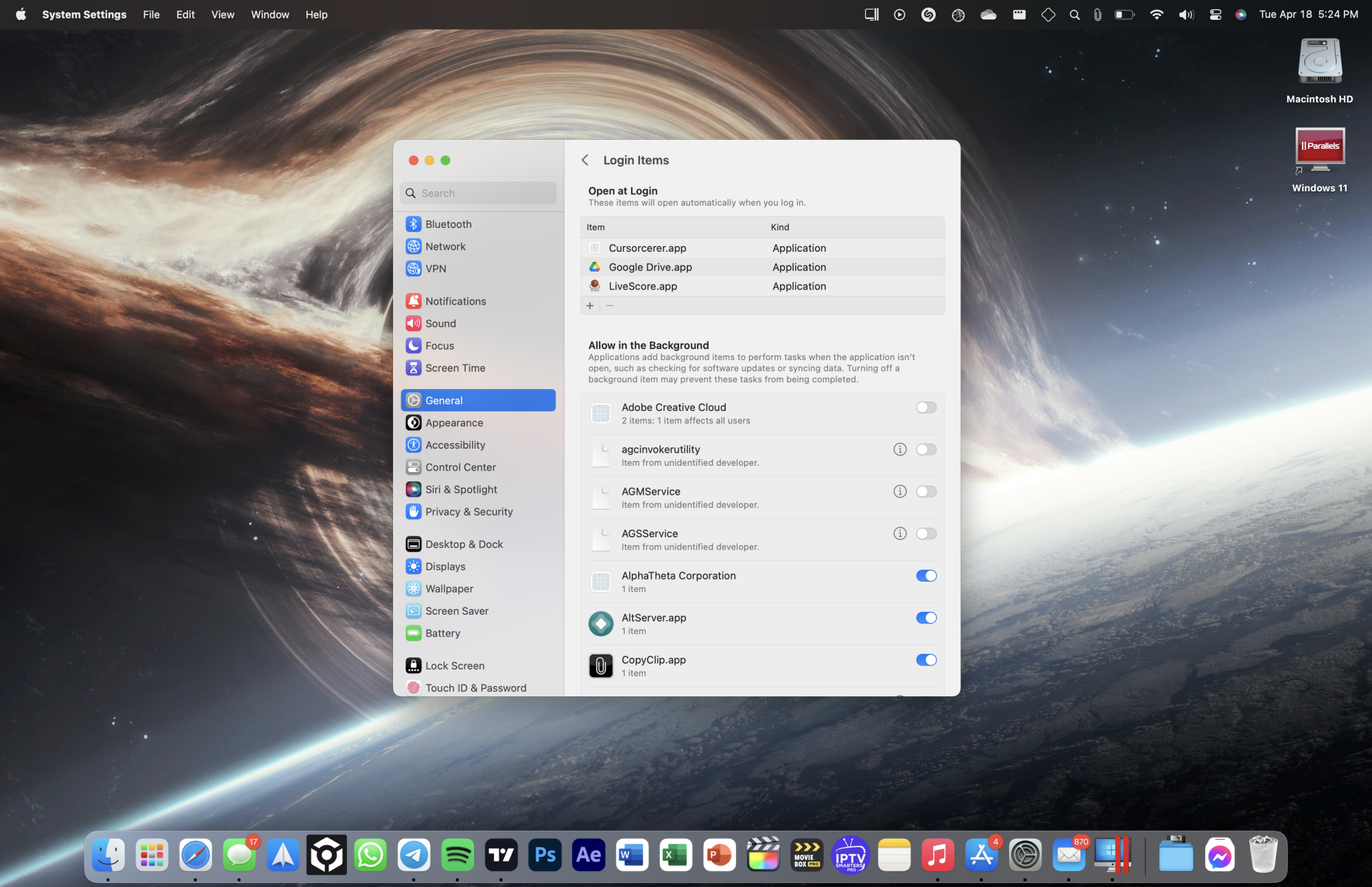The height and width of the screenshot is (887, 1372).
Task: Click the Search field in Settings
Action: coord(479,193)
